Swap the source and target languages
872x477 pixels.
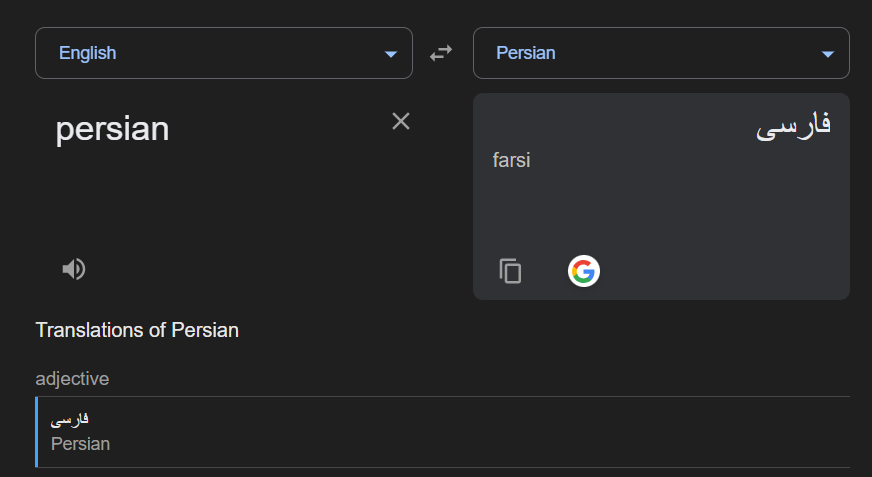(441, 54)
